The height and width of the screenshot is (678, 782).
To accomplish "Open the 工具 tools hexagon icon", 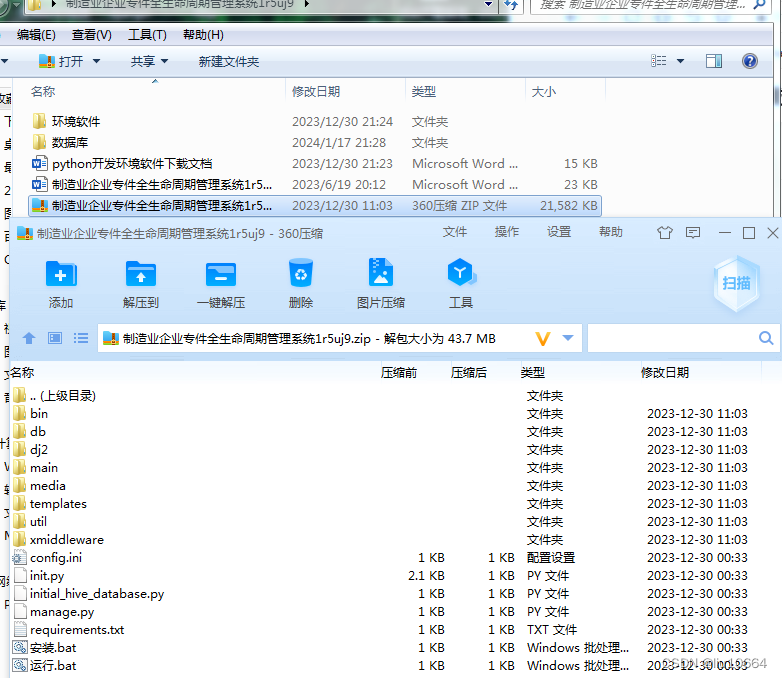I will [x=461, y=272].
